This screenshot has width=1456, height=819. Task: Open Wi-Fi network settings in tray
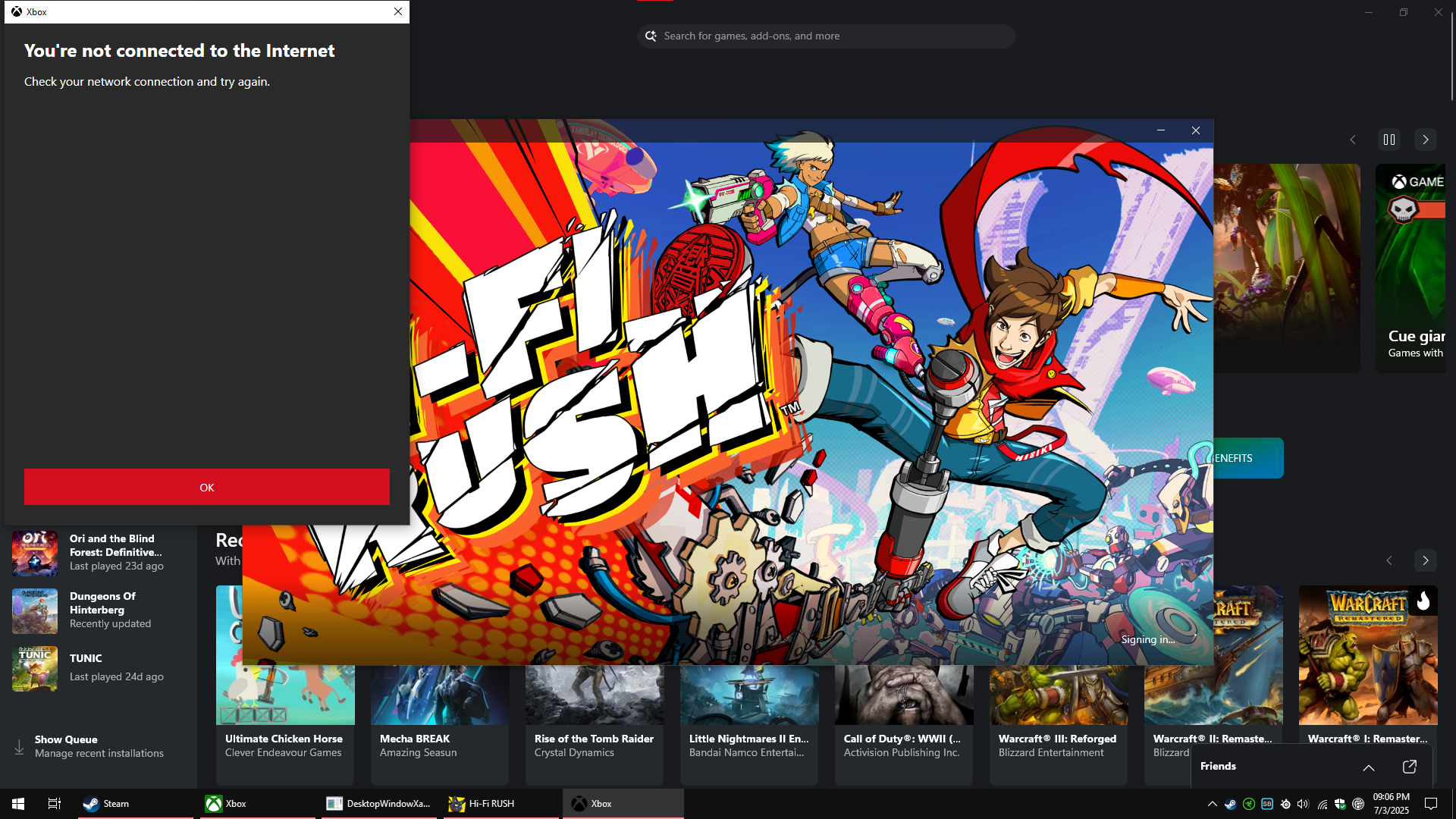[1322, 804]
